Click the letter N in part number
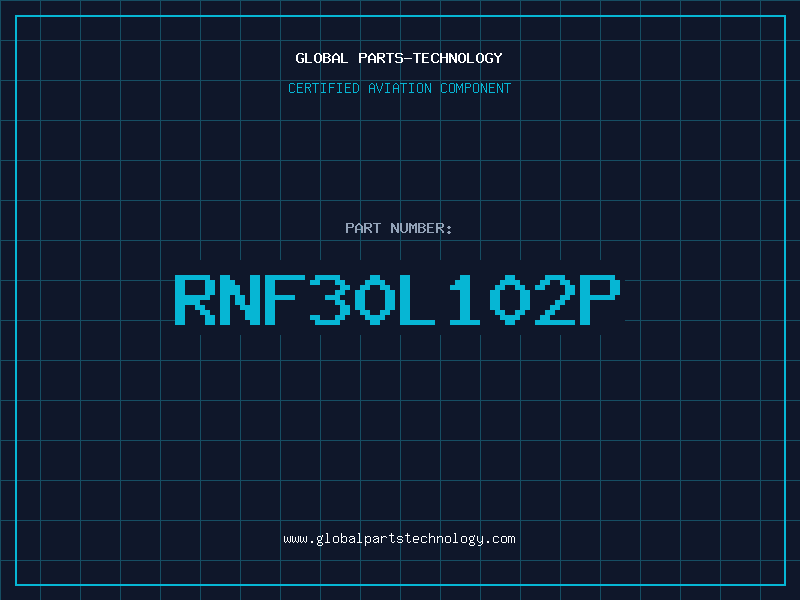 tap(241, 298)
